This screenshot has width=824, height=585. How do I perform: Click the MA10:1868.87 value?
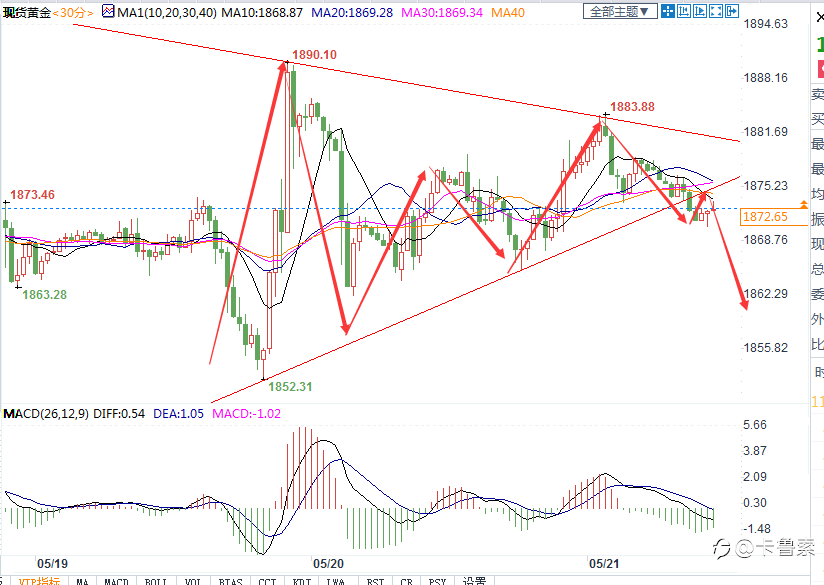[x=262, y=13]
